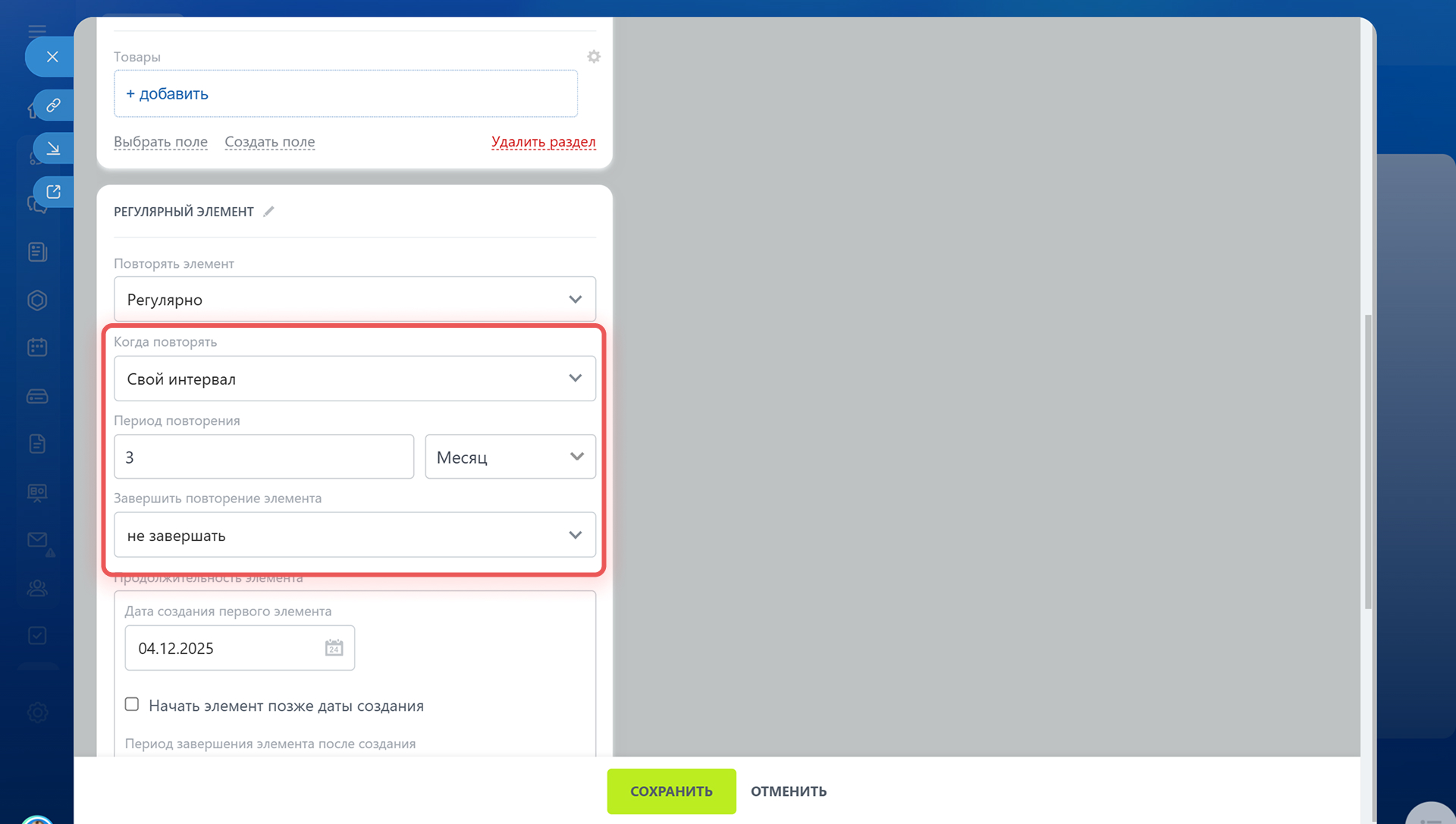1456x824 pixels.
Task: Enable Начать элемент позже даты создания checkbox
Action: tap(132, 705)
